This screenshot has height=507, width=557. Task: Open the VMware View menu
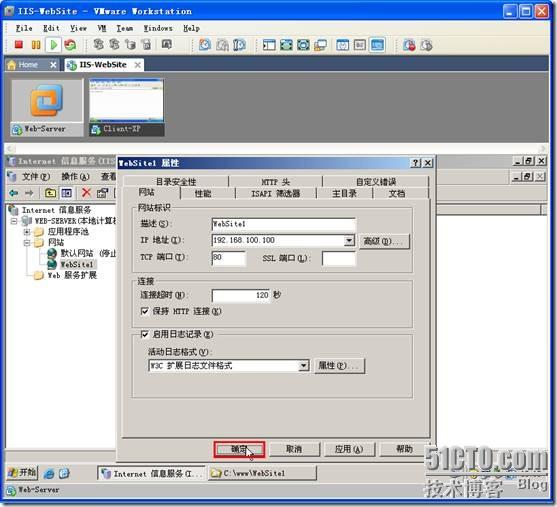coord(78,28)
